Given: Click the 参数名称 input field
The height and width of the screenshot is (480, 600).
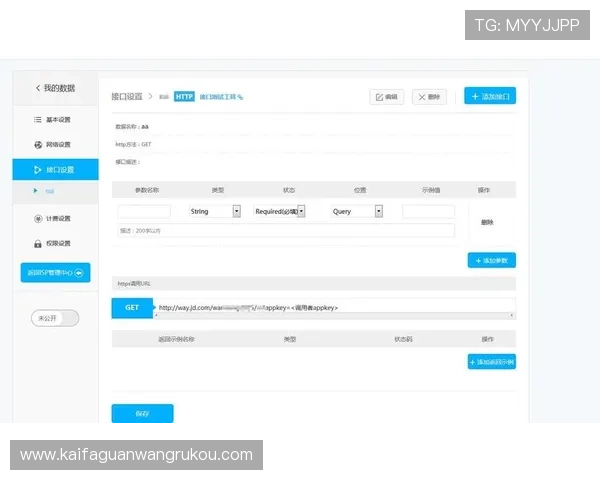Looking at the screenshot, I should (144, 212).
